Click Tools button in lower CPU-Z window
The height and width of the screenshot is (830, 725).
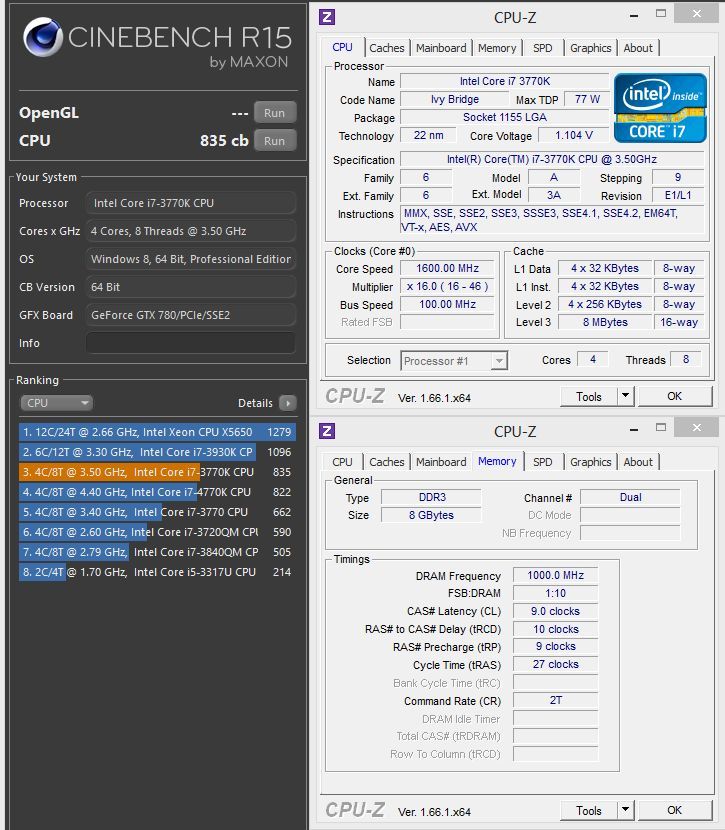pyautogui.click(x=588, y=810)
